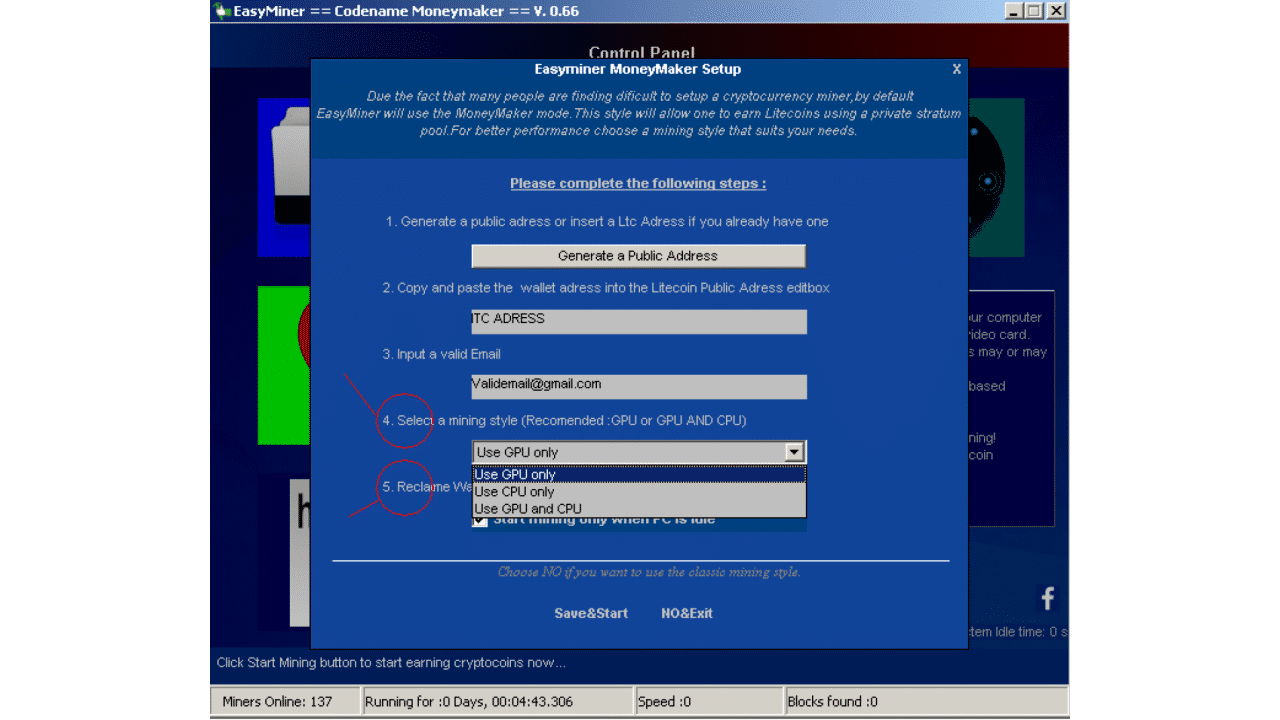Click the Control Panel heading text
The width and height of the screenshot is (1280, 720).
coord(641,53)
